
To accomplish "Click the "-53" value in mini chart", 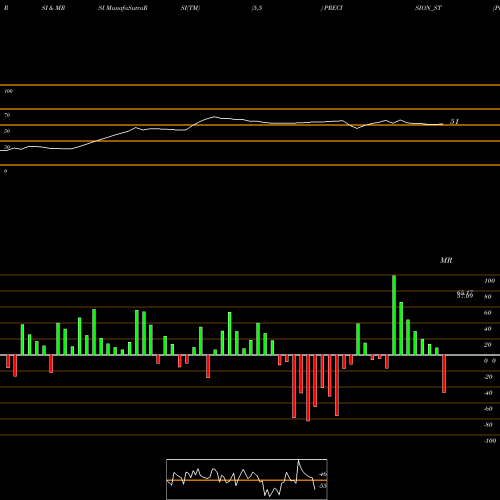I will (323, 486).
